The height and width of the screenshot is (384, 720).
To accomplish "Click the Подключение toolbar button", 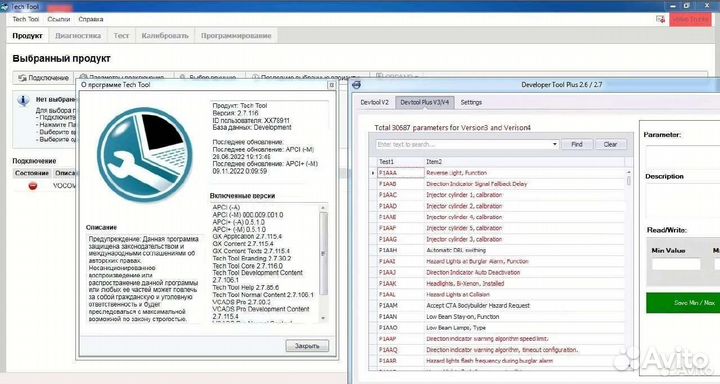I will pyautogui.click(x=44, y=78).
